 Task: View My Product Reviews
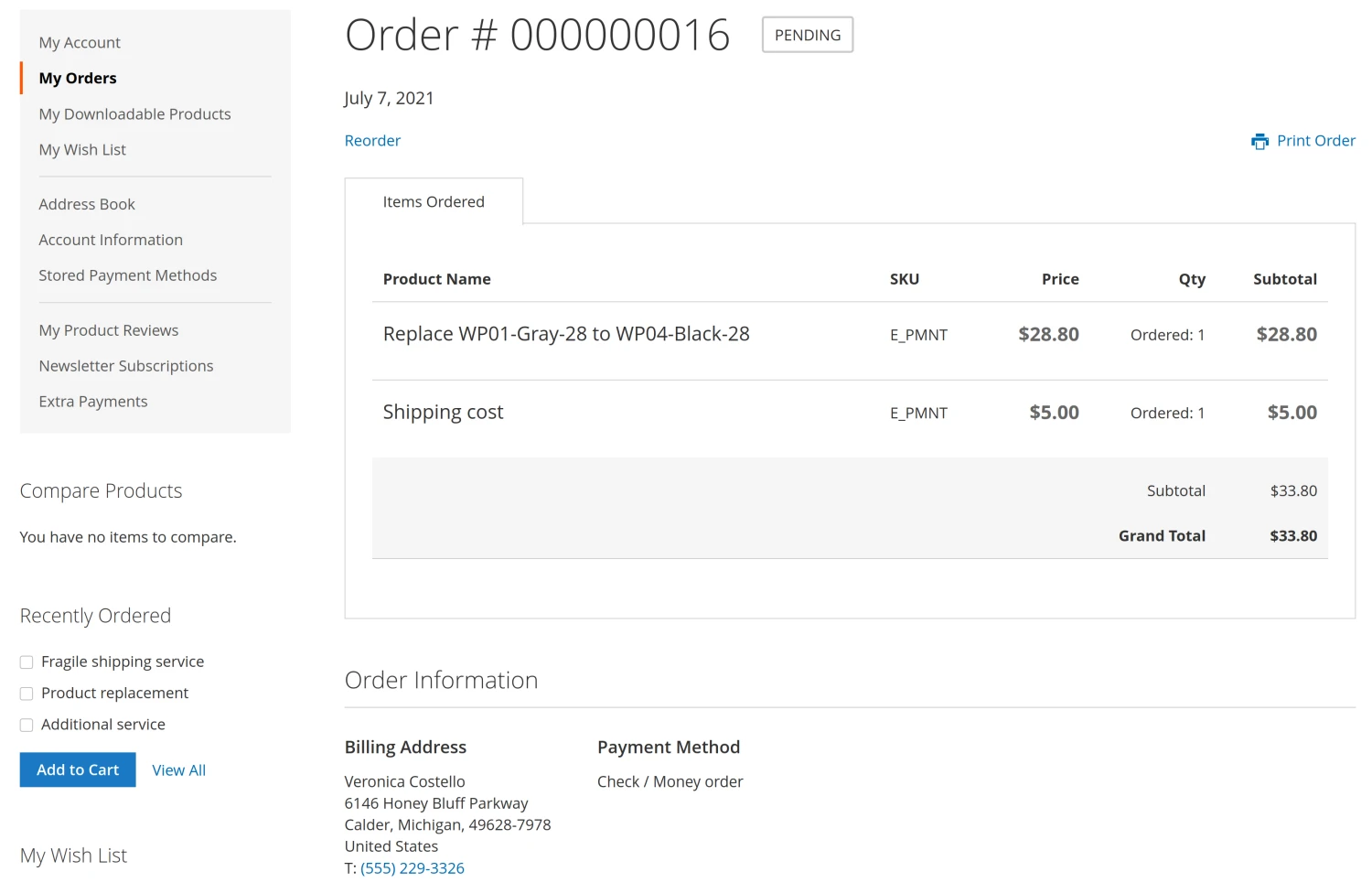(109, 330)
